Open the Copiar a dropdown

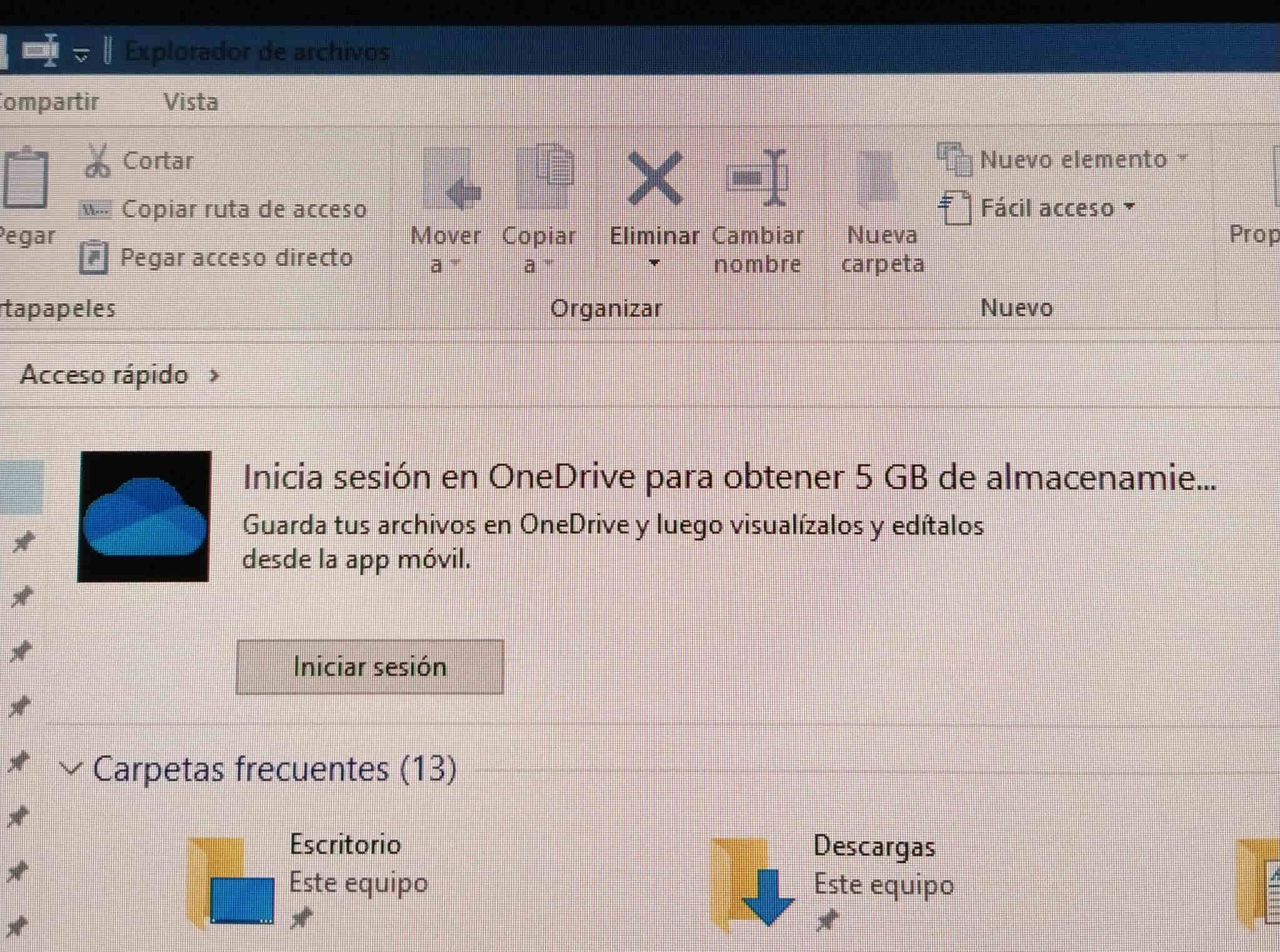pyautogui.click(x=539, y=213)
